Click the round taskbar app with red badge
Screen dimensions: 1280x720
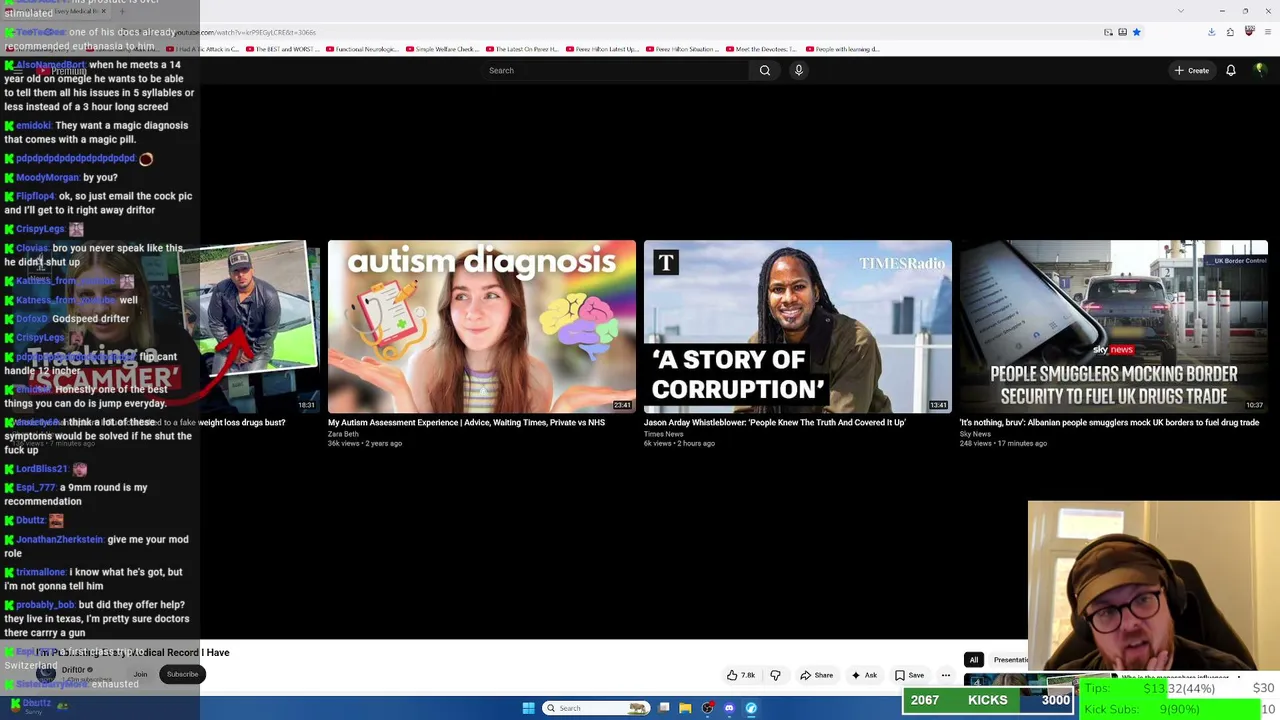click(x=708, y=708)
